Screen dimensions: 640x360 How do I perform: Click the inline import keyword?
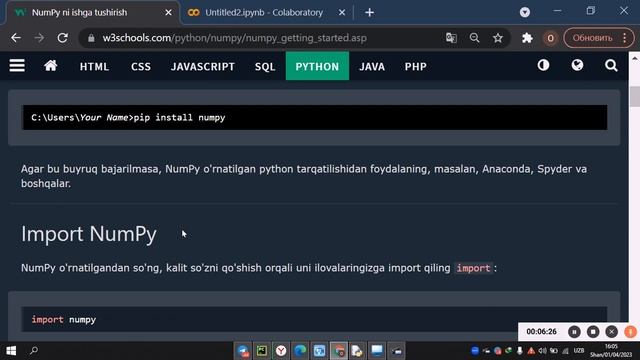(x=473, y=268)
